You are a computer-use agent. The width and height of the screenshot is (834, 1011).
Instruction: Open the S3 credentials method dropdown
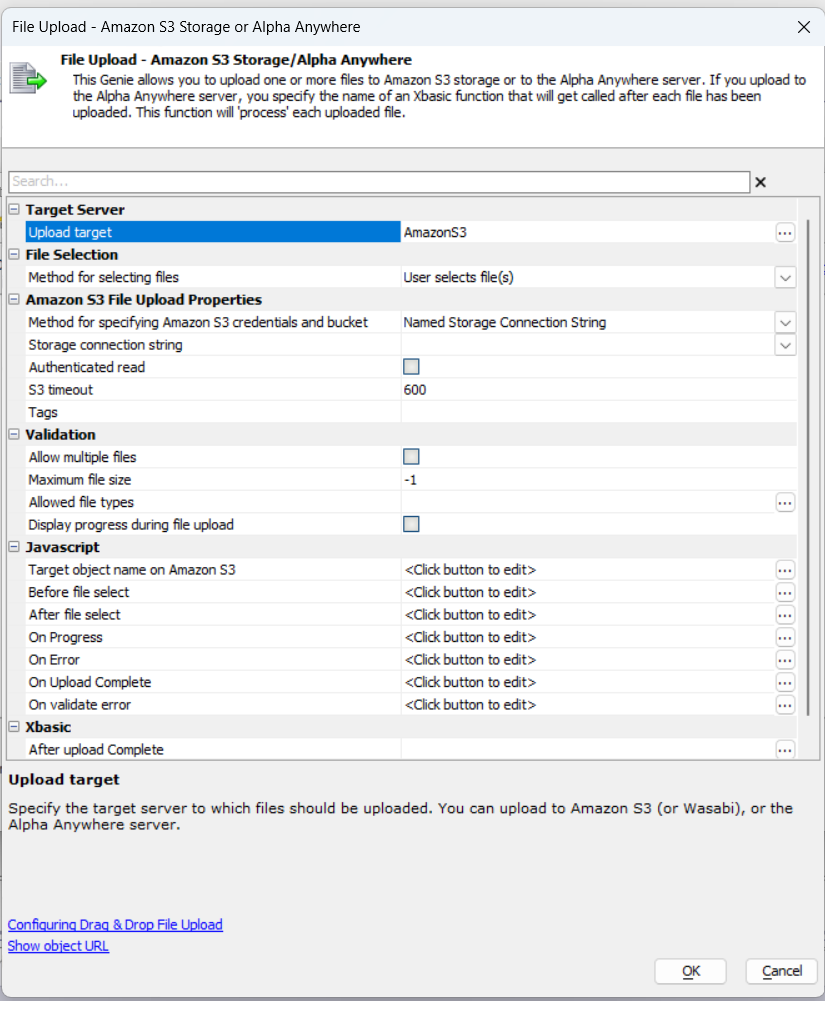(785, 322)
